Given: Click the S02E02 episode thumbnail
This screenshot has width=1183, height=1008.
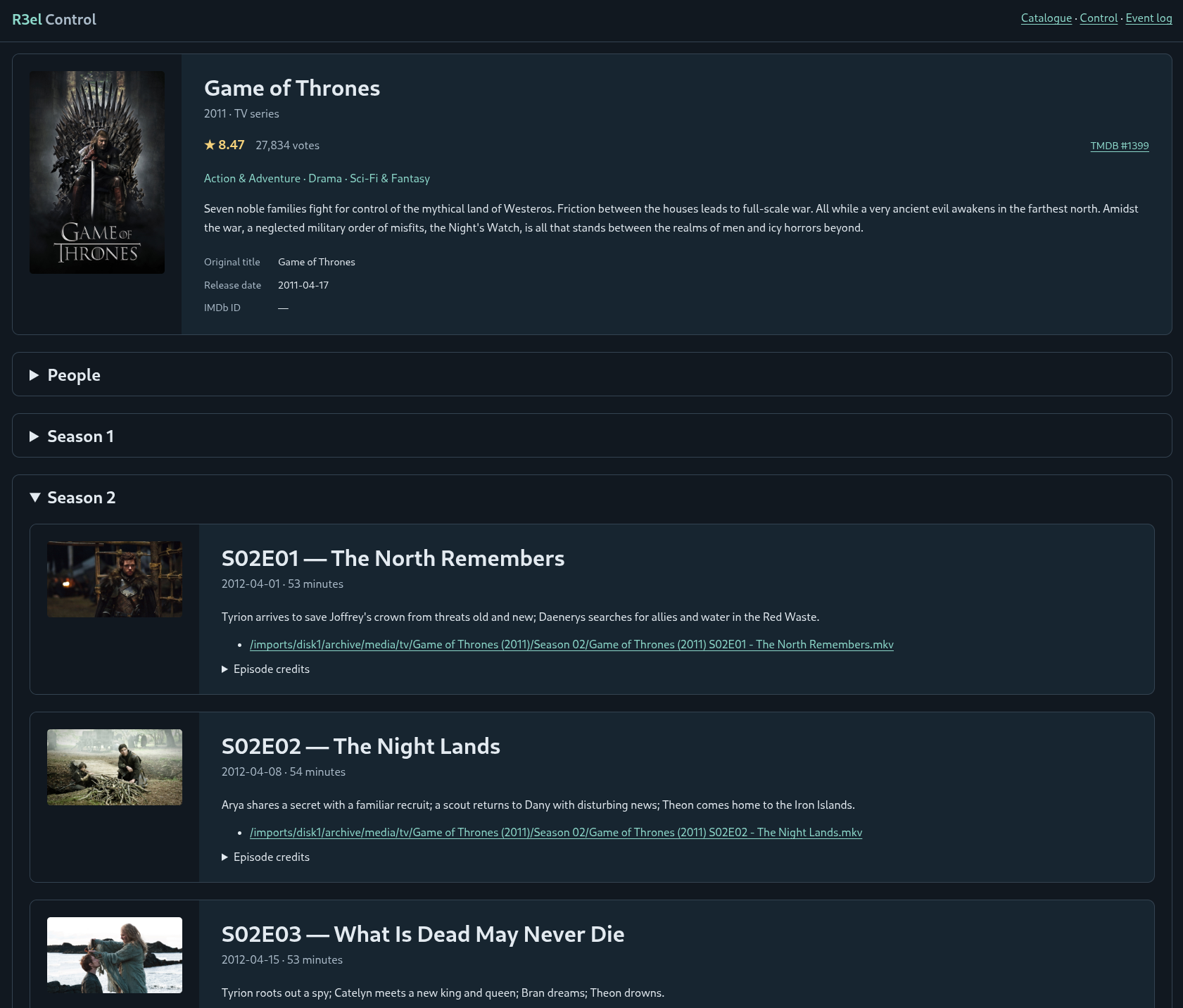Looking at the screenshot, I should pos(115,767).
